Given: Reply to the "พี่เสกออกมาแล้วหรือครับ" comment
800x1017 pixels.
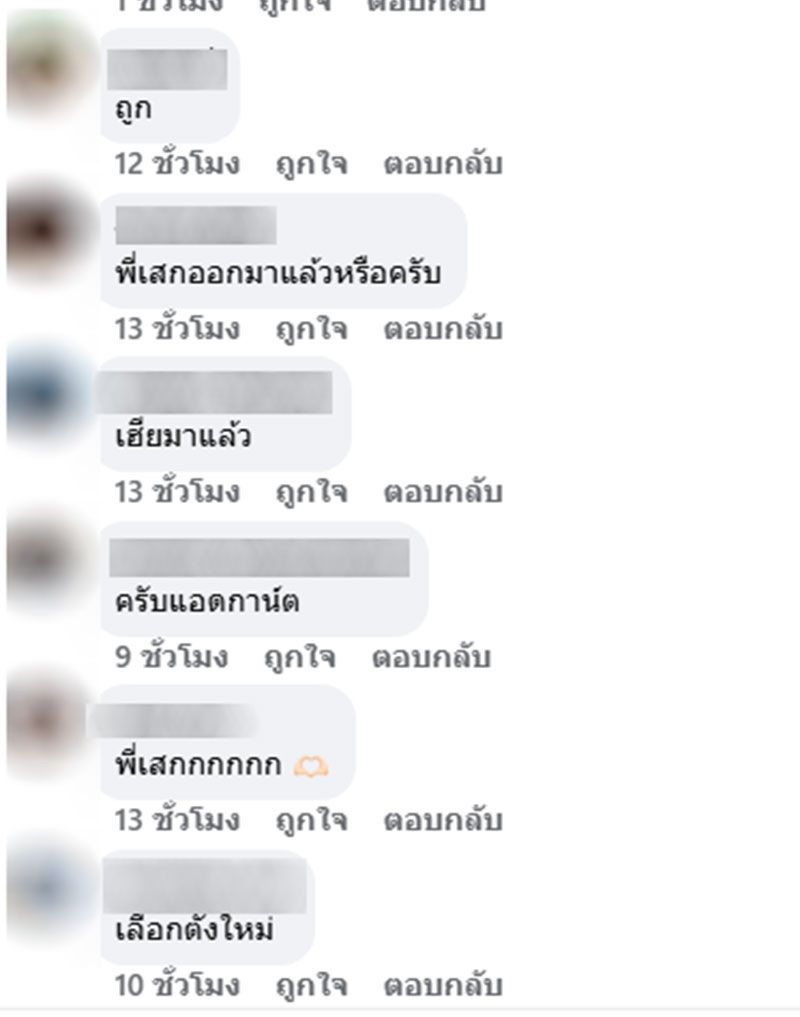Looking at the screenshot, I should click(x=443, y=329).
